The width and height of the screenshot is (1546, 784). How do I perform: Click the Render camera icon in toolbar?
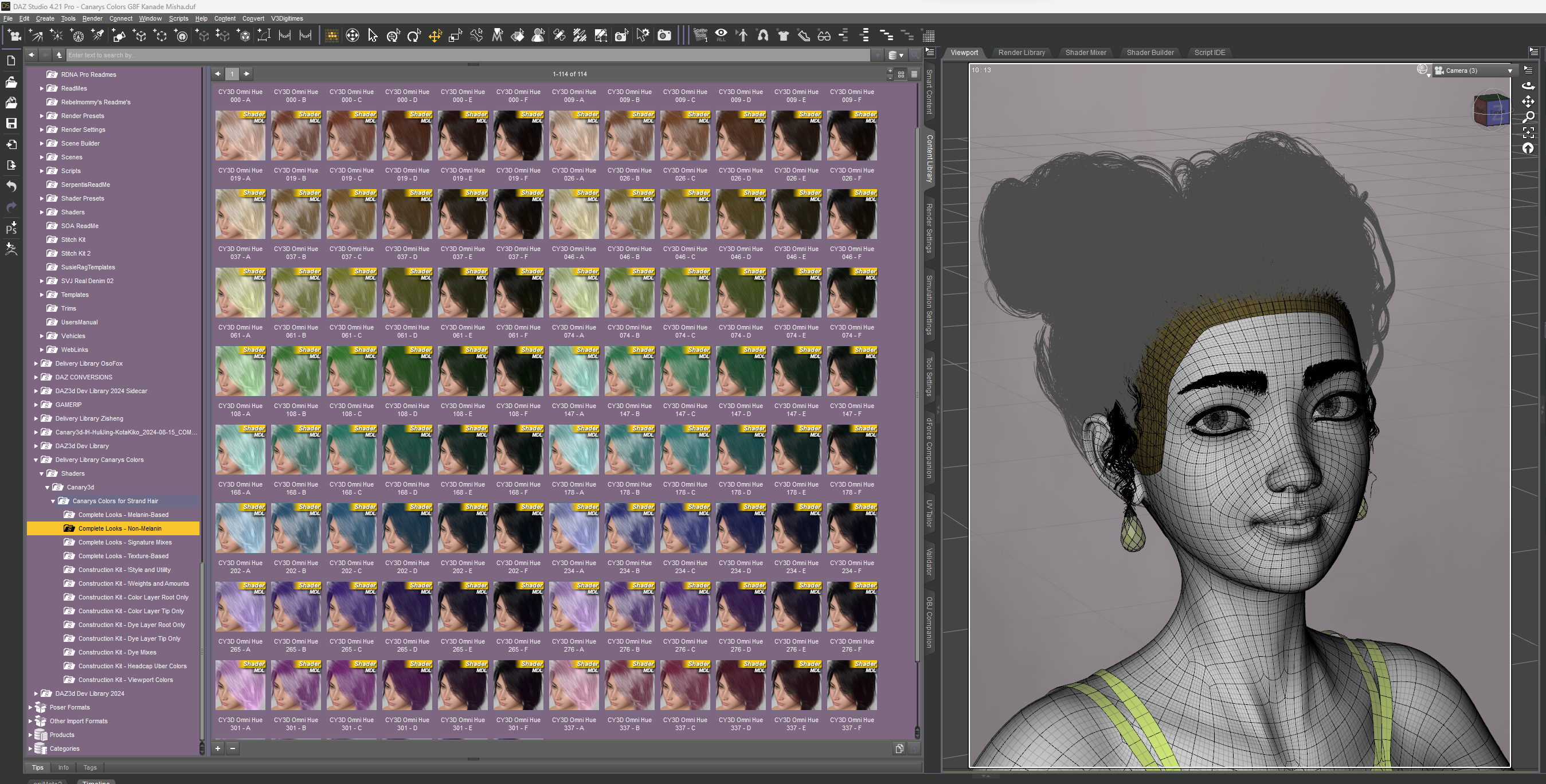(x=664, y=36)
